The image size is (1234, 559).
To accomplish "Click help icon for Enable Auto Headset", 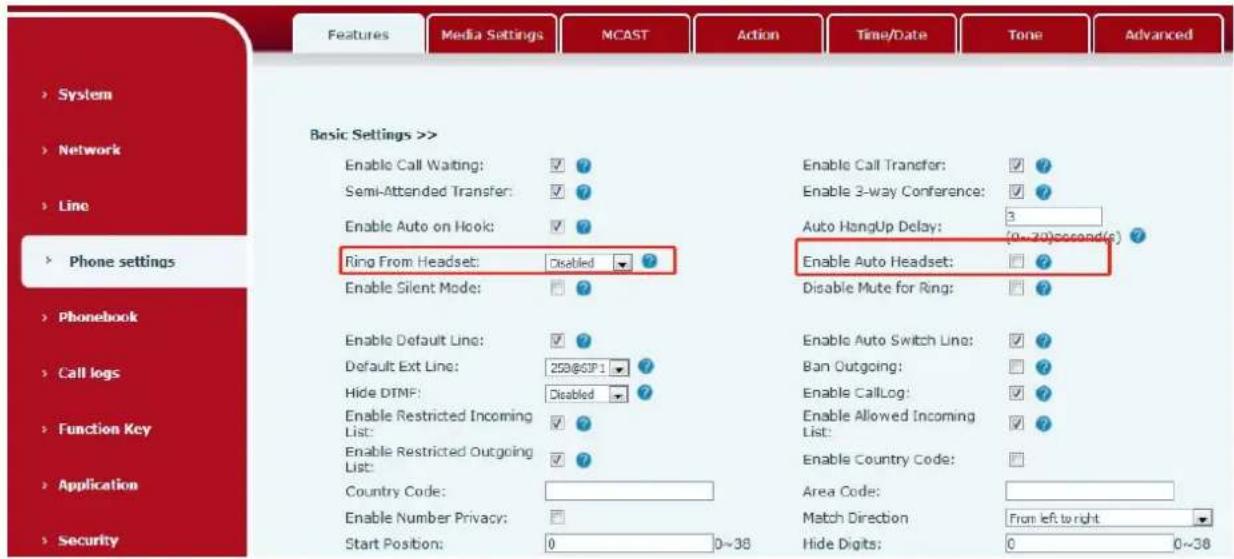I will [1042, 262].
